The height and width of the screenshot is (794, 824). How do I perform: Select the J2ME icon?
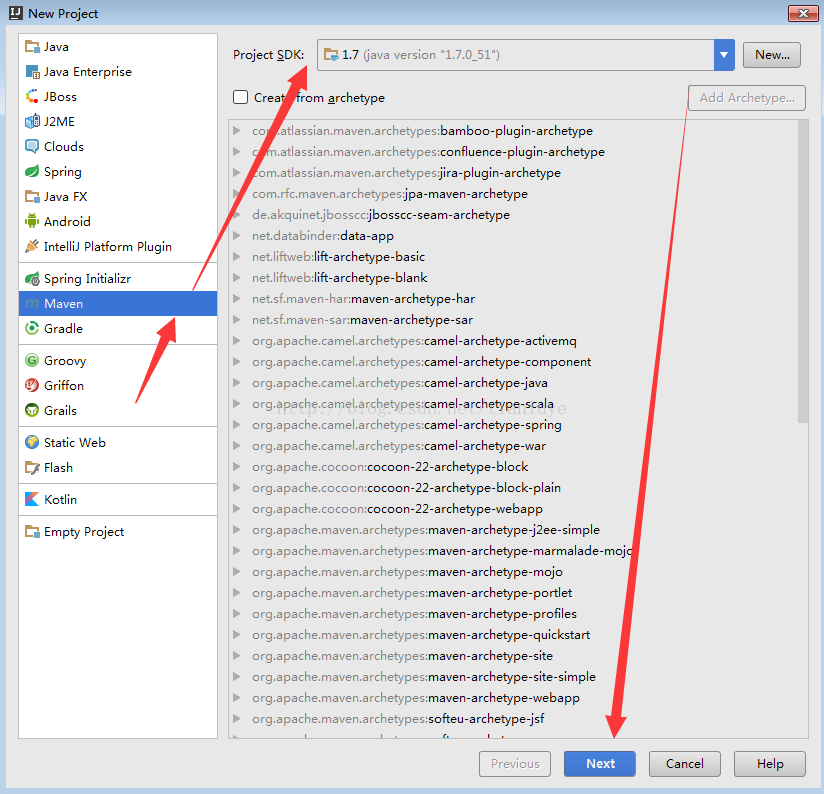32,121
